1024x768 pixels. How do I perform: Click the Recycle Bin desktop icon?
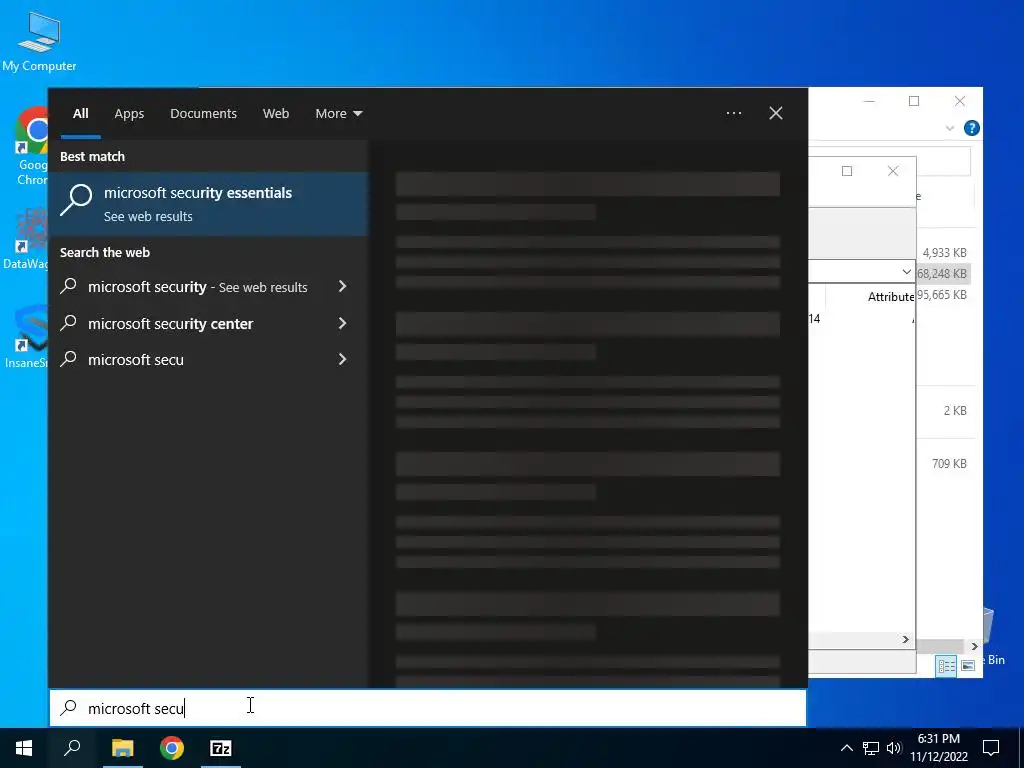tap(993, 637)
